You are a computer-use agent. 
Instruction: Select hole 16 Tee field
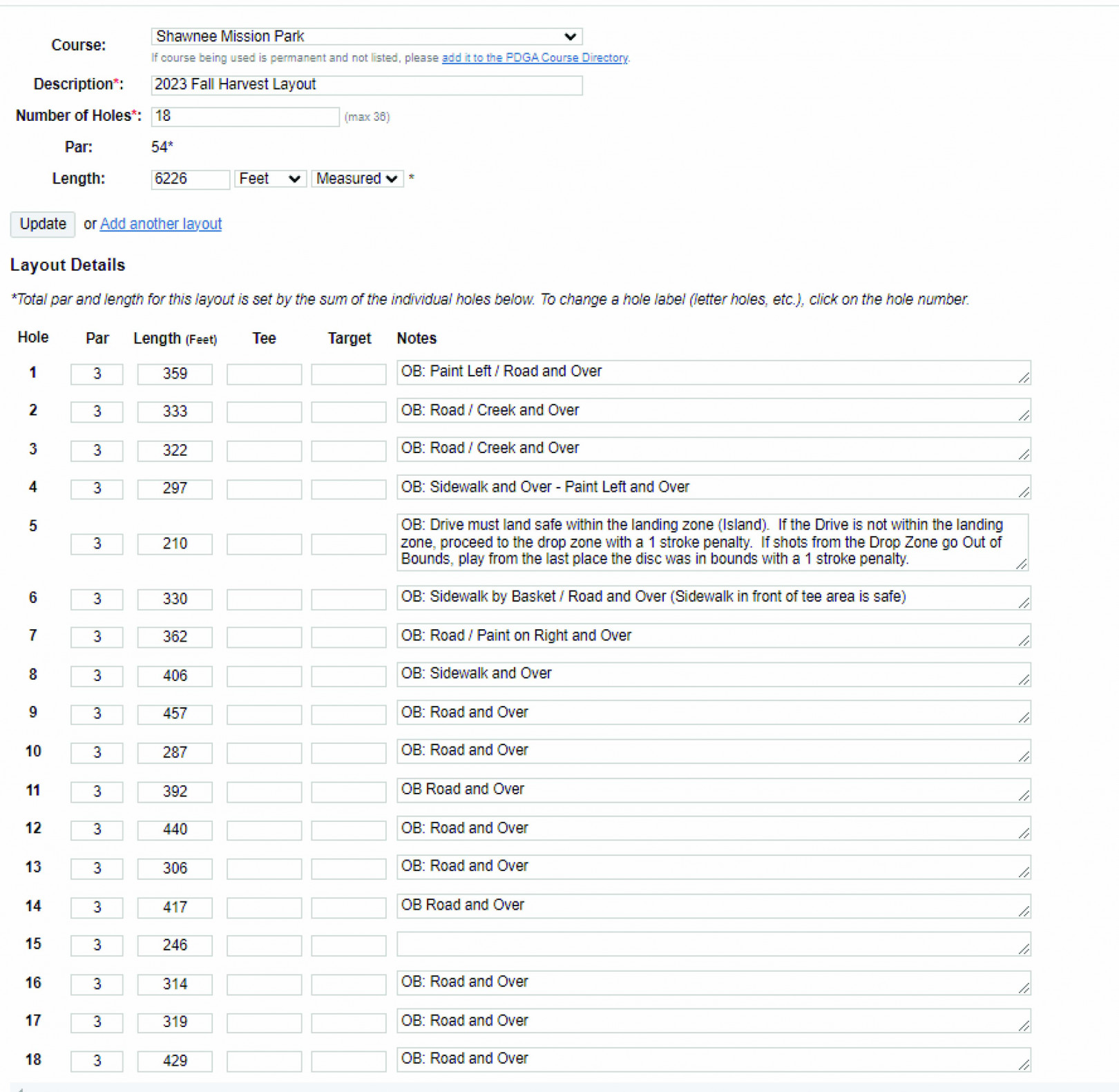click(264, 984)
